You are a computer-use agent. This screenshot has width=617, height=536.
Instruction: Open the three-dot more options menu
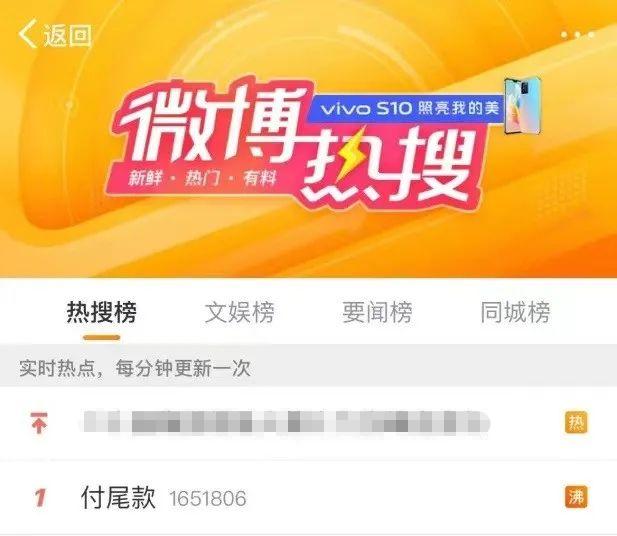click(577, 35)
